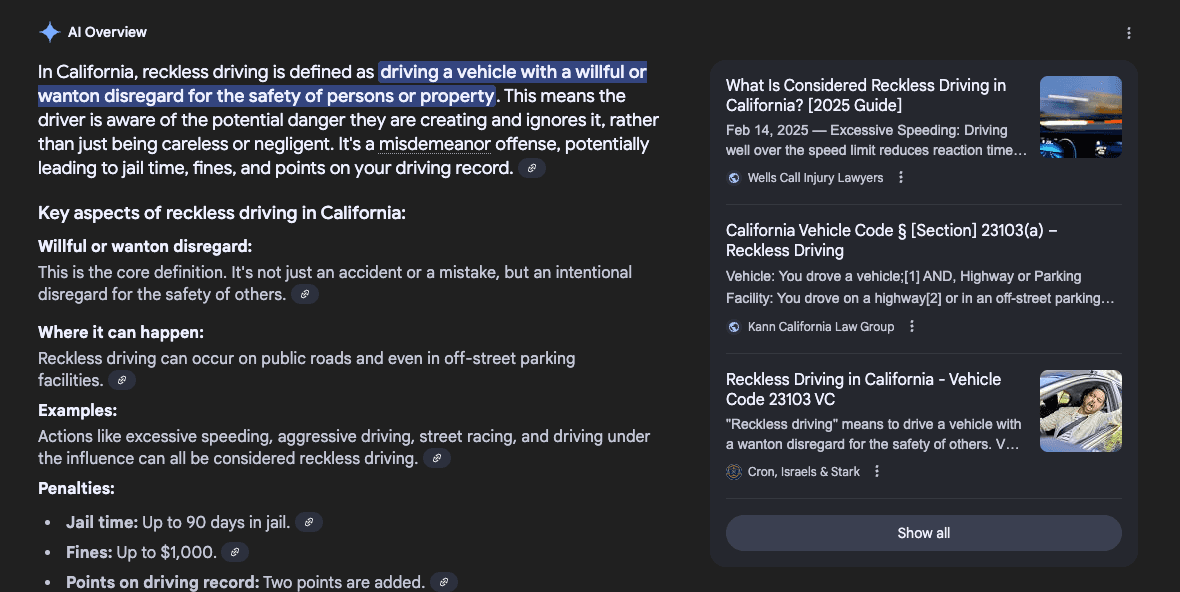
Task: Click the link icon after "parking facilities"
Action: pos(122,380)
